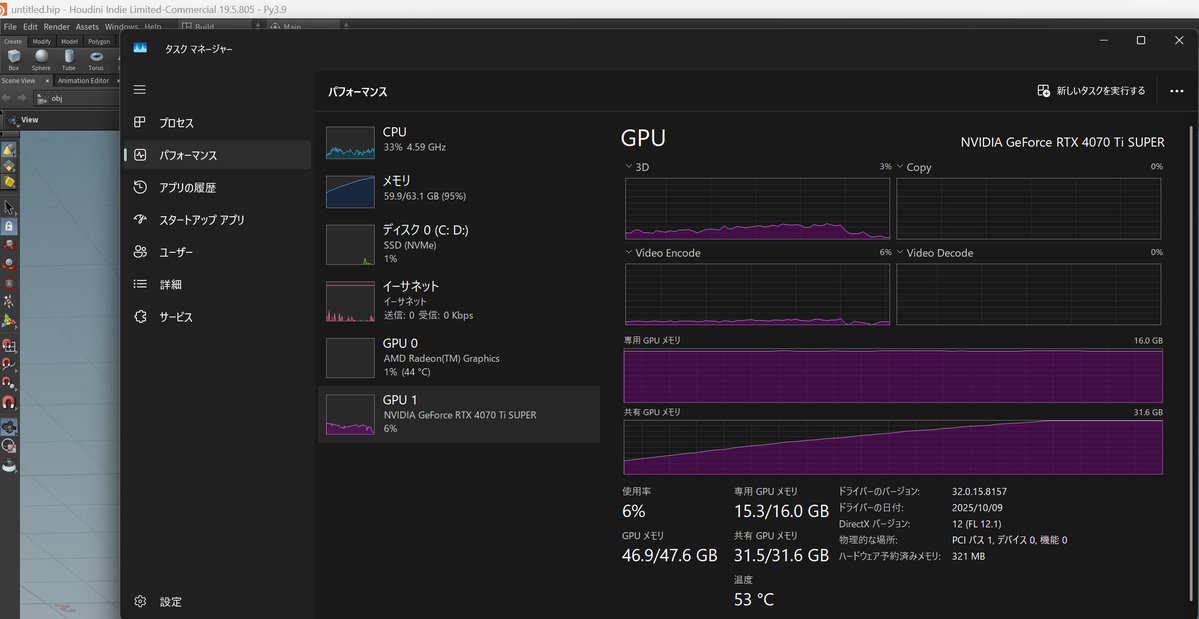Viewport: 1199px width, 619px height.
Task: Toggle Houdini multi snapping magnet
Action: coord(8,402)
